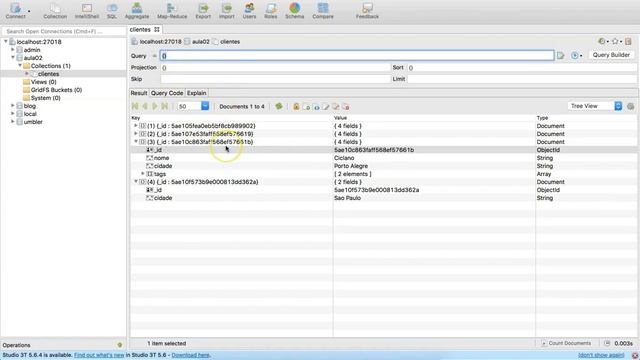The image size is (640, 360).
Task: Click the Skip input field
Action: [276, 79]
